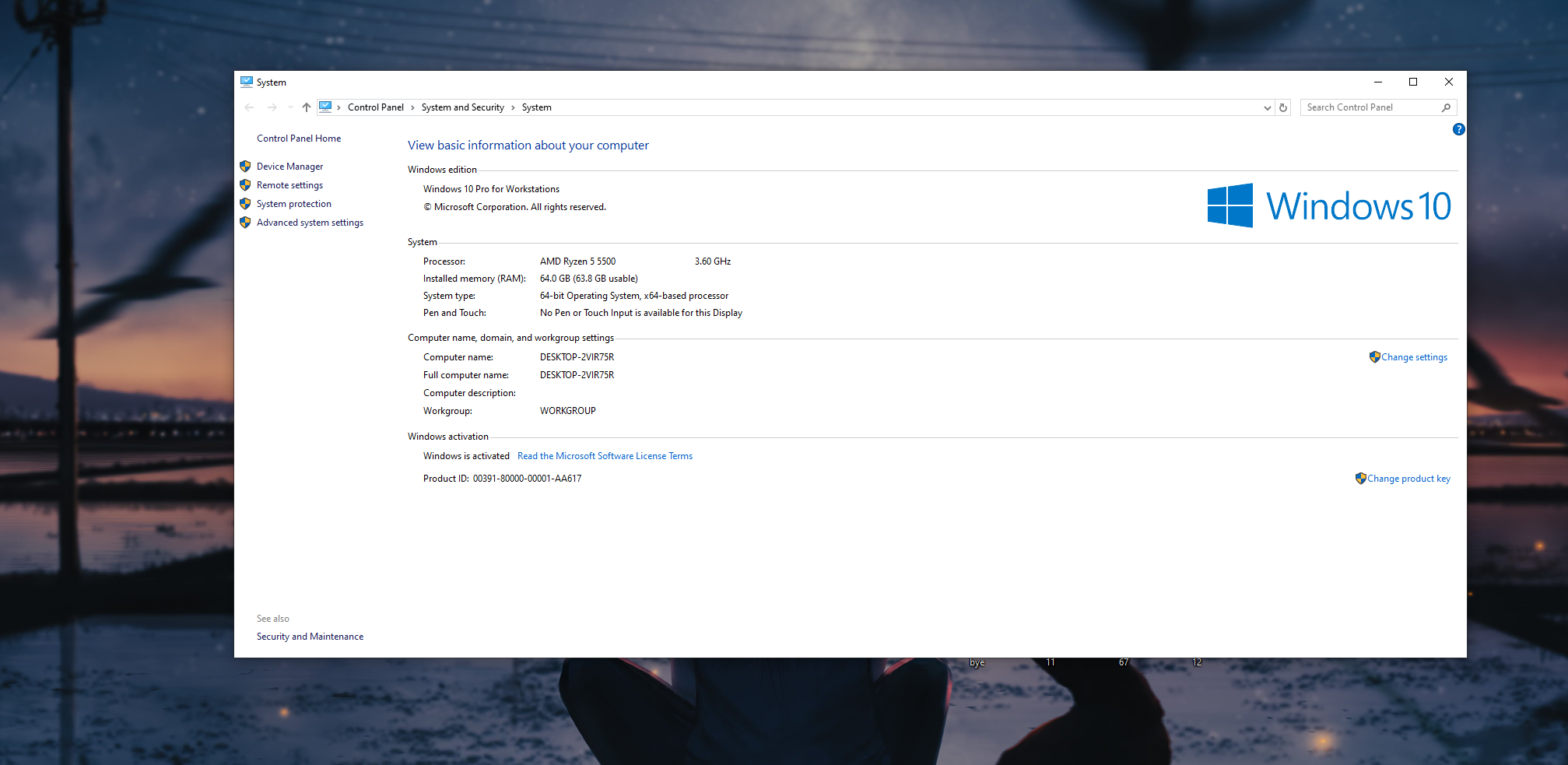Select the 3.60 GHz processor speed
The height and width of the screenshot is (765, 1568).
713,261
